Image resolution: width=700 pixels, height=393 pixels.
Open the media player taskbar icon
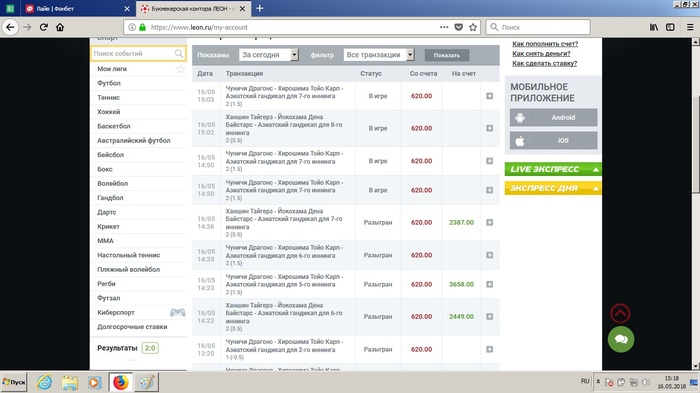click(x=94, y=382)
